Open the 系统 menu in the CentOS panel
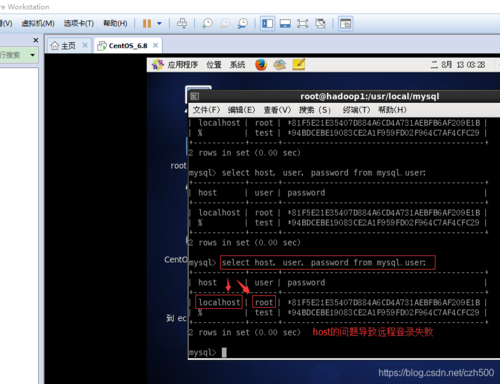This screenshot has width=500, height=384. pos(237,65)
